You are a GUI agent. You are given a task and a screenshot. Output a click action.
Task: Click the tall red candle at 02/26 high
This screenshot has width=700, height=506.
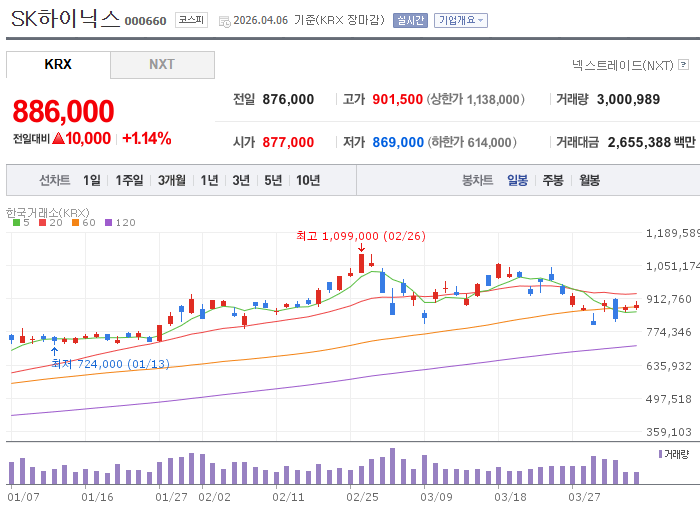361,263
